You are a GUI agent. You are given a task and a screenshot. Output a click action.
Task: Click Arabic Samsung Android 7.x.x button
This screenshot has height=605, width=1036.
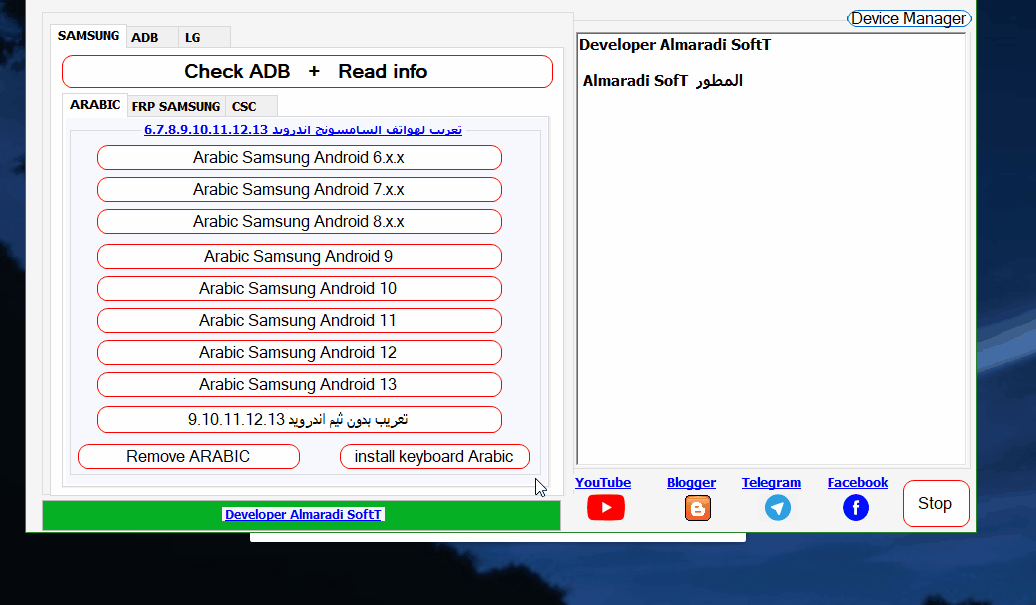click(x=299, y=190)
